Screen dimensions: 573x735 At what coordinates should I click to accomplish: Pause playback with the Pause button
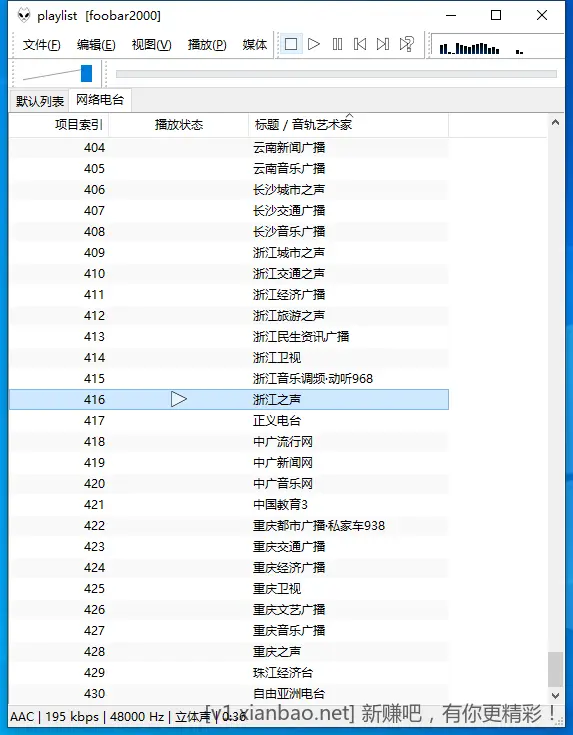click(337, 45)
